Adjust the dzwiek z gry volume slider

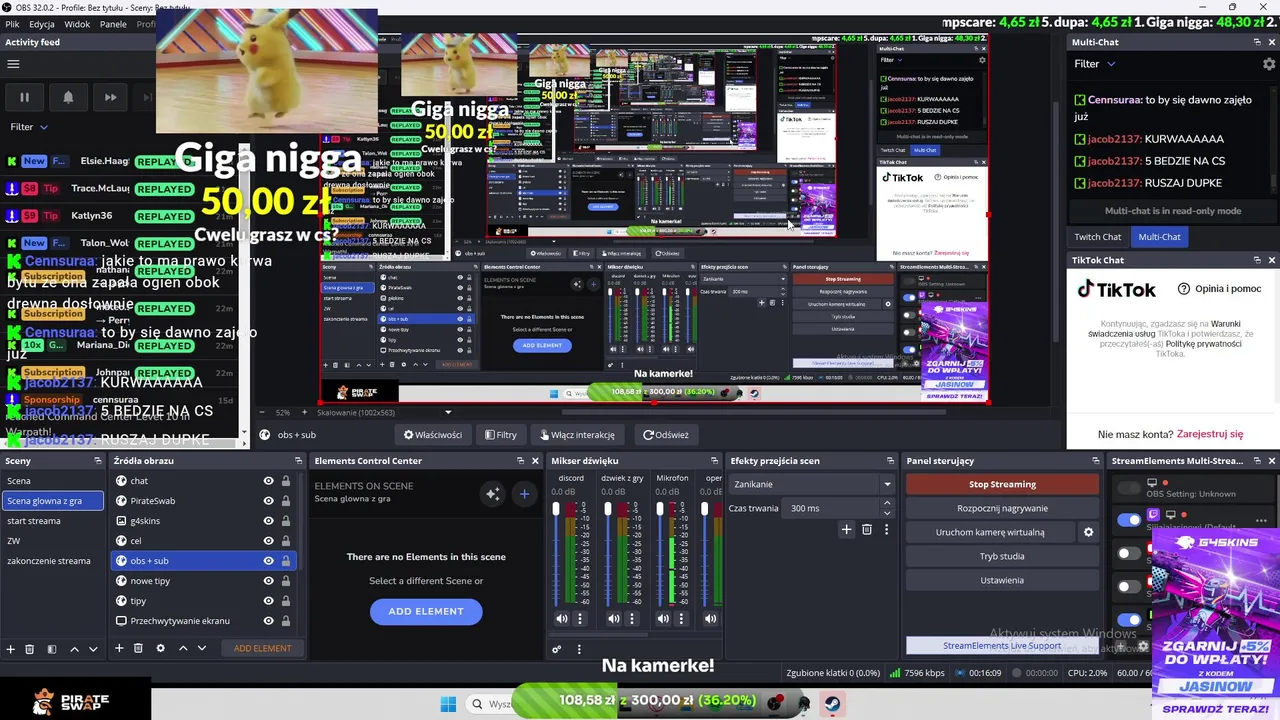[608, 553]
